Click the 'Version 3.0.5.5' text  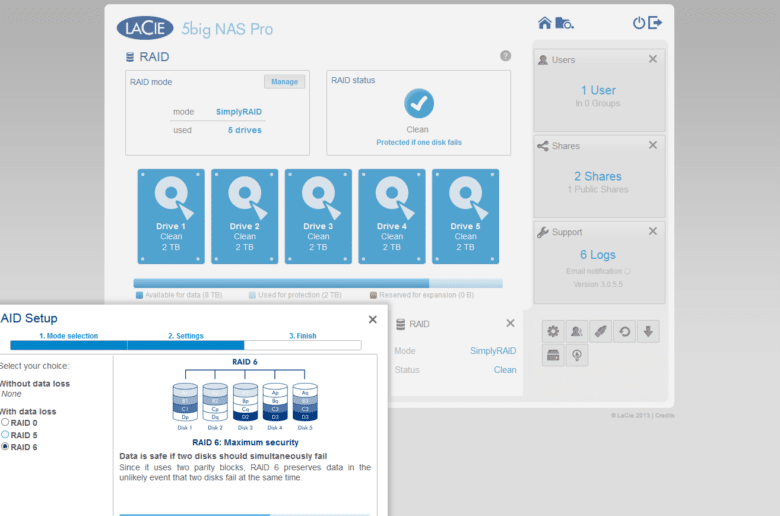[598, 285]
